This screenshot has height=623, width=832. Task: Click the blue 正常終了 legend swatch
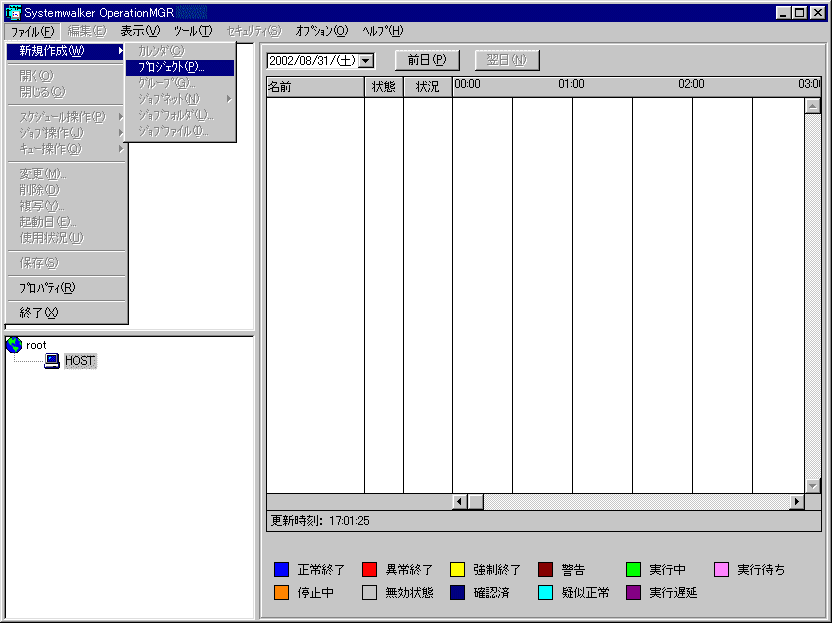tap(281, 569)
